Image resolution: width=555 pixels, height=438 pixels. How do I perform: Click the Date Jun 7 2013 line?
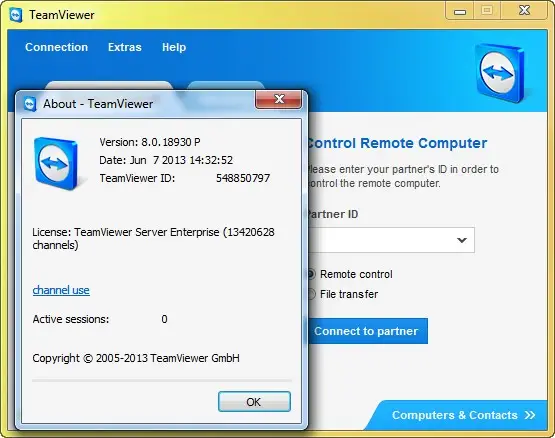point(166,160)
